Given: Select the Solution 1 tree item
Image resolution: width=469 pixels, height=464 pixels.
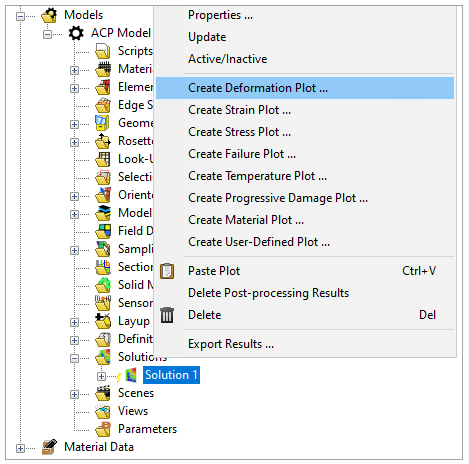Looking at the screenshot, I should [x=171, y=375].
